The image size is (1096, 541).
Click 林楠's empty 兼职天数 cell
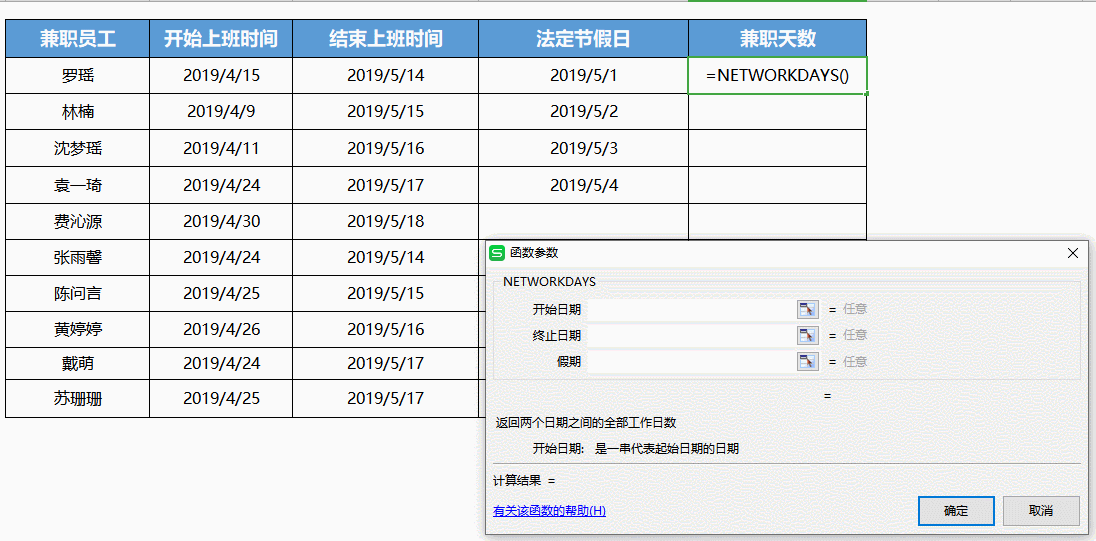(777, 111)
